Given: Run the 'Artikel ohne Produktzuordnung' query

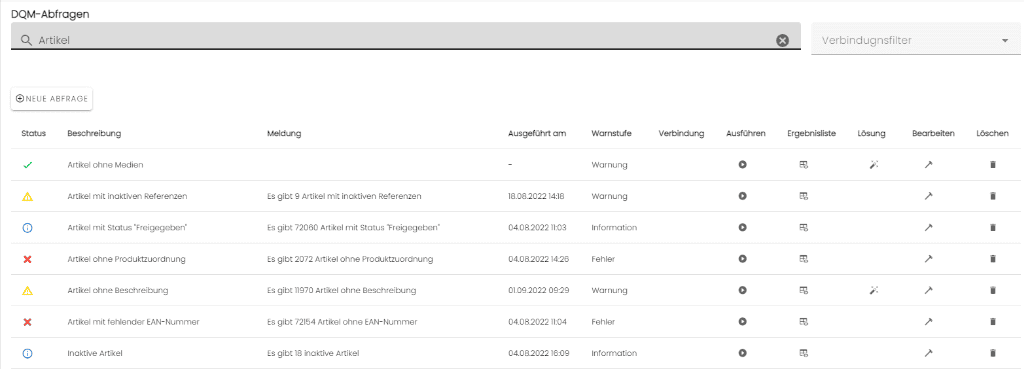Looking at the screenshot, I should (x=743, y=259).
